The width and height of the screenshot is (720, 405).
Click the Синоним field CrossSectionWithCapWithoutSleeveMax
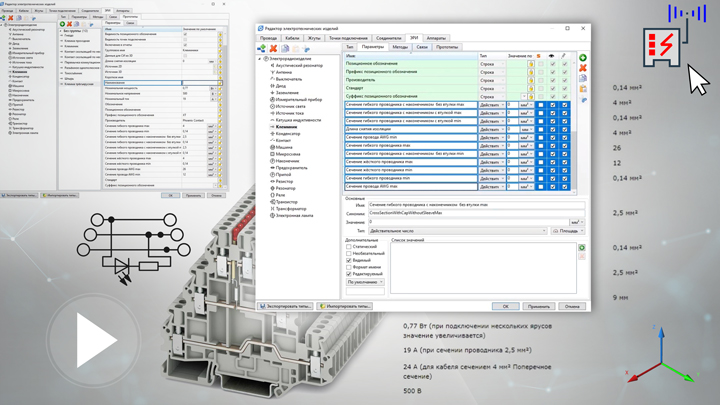coord(477,213)
